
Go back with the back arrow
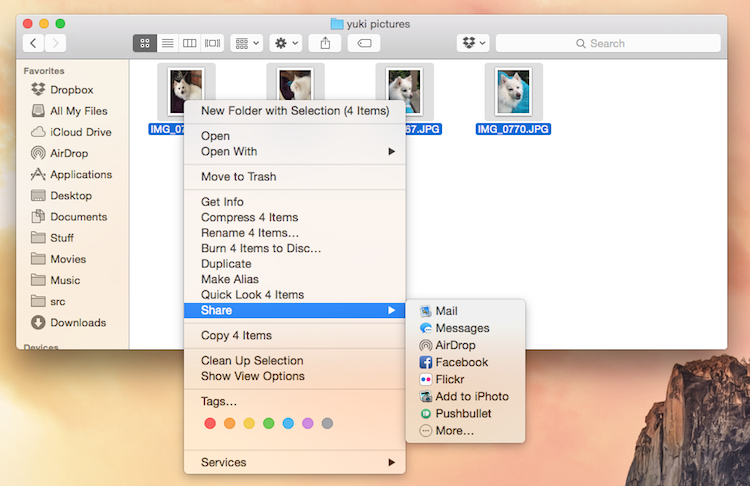tap(34, 43)
